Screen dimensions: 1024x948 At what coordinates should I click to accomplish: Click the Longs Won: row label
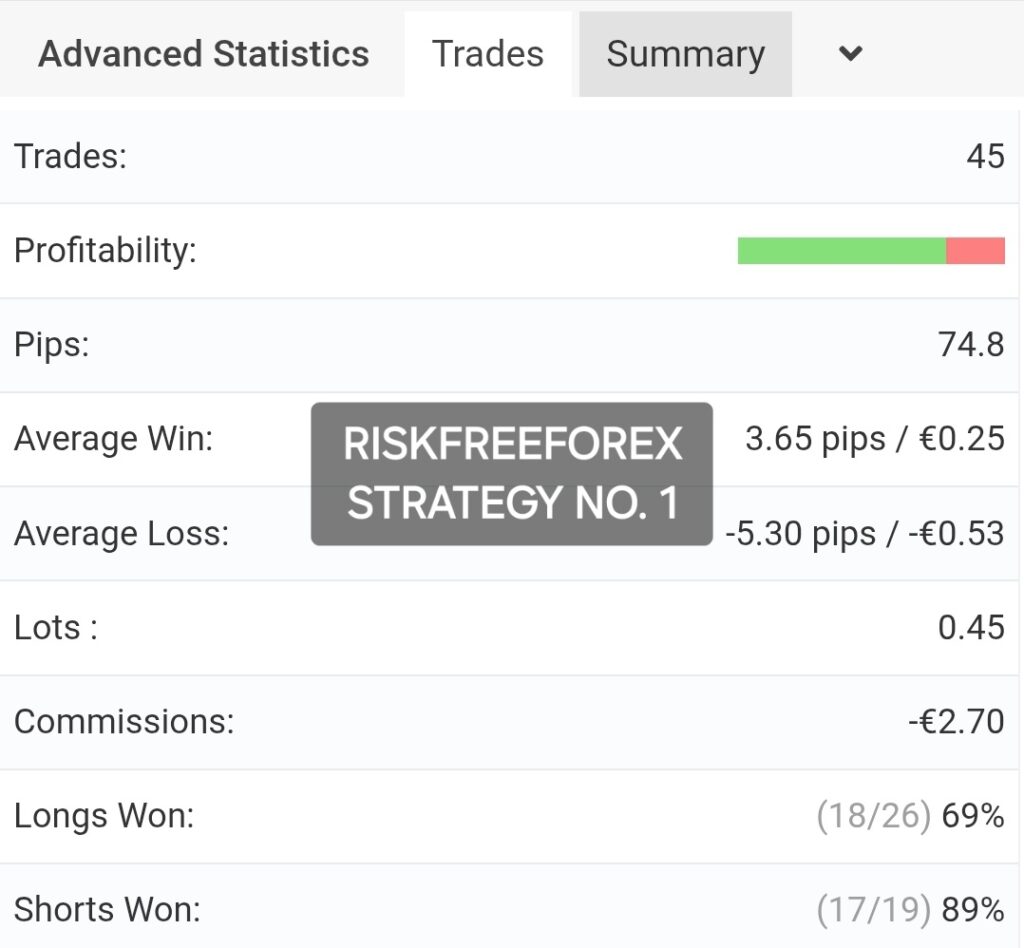104,816
